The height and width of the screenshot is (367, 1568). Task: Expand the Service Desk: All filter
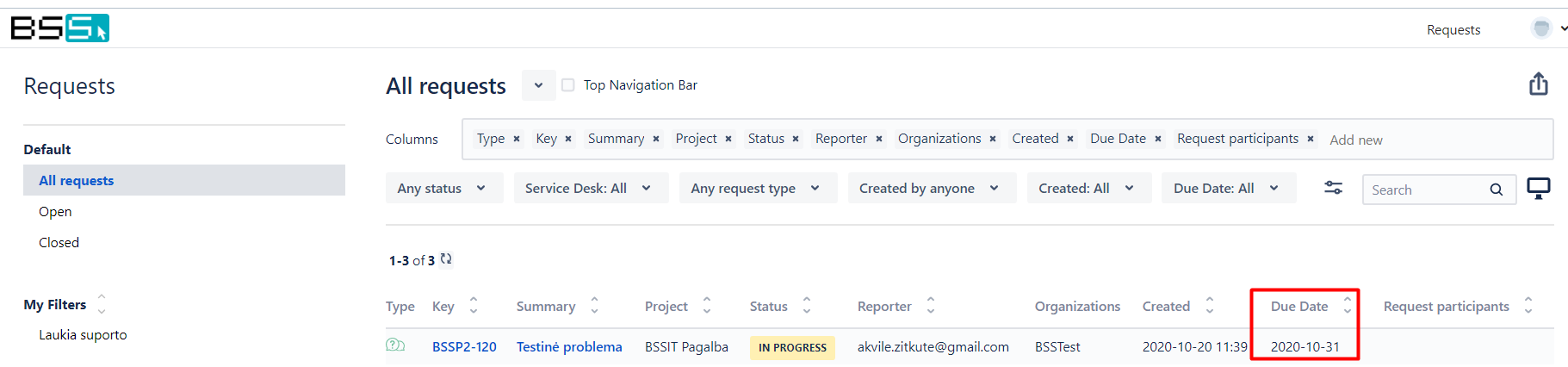coord(589,188)
